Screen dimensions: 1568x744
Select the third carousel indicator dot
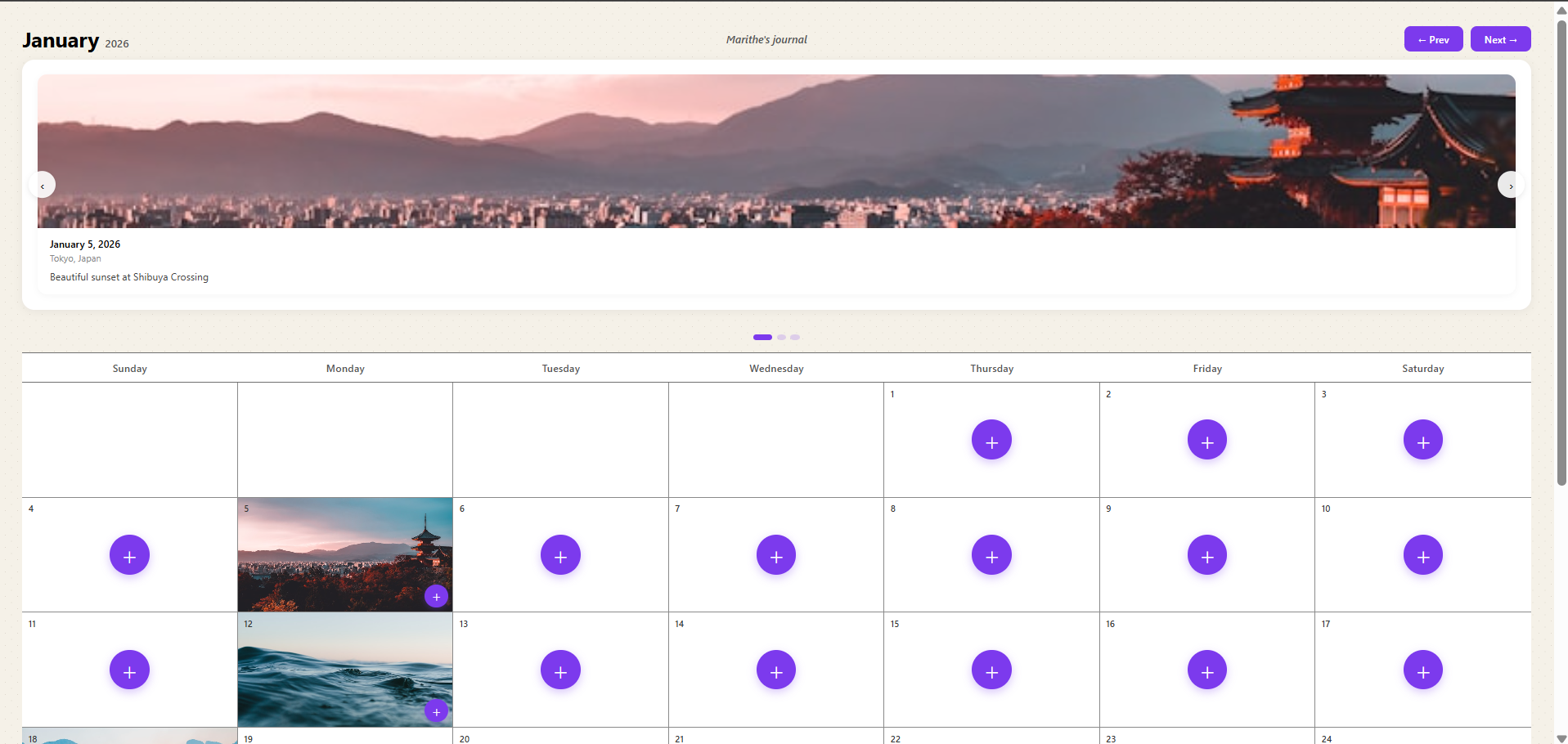pos(795,337)
